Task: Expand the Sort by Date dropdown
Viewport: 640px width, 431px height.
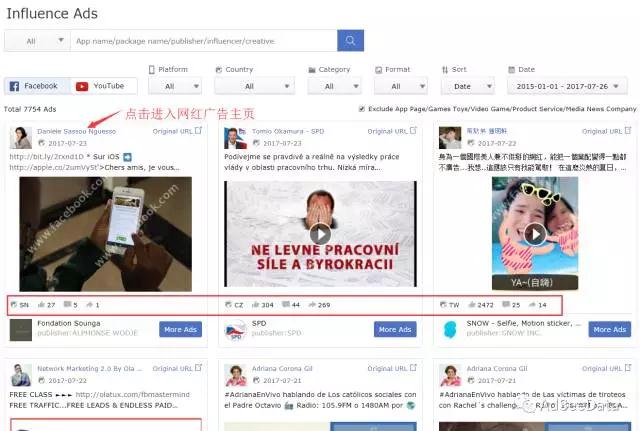Action: click(x=469, y=87)
